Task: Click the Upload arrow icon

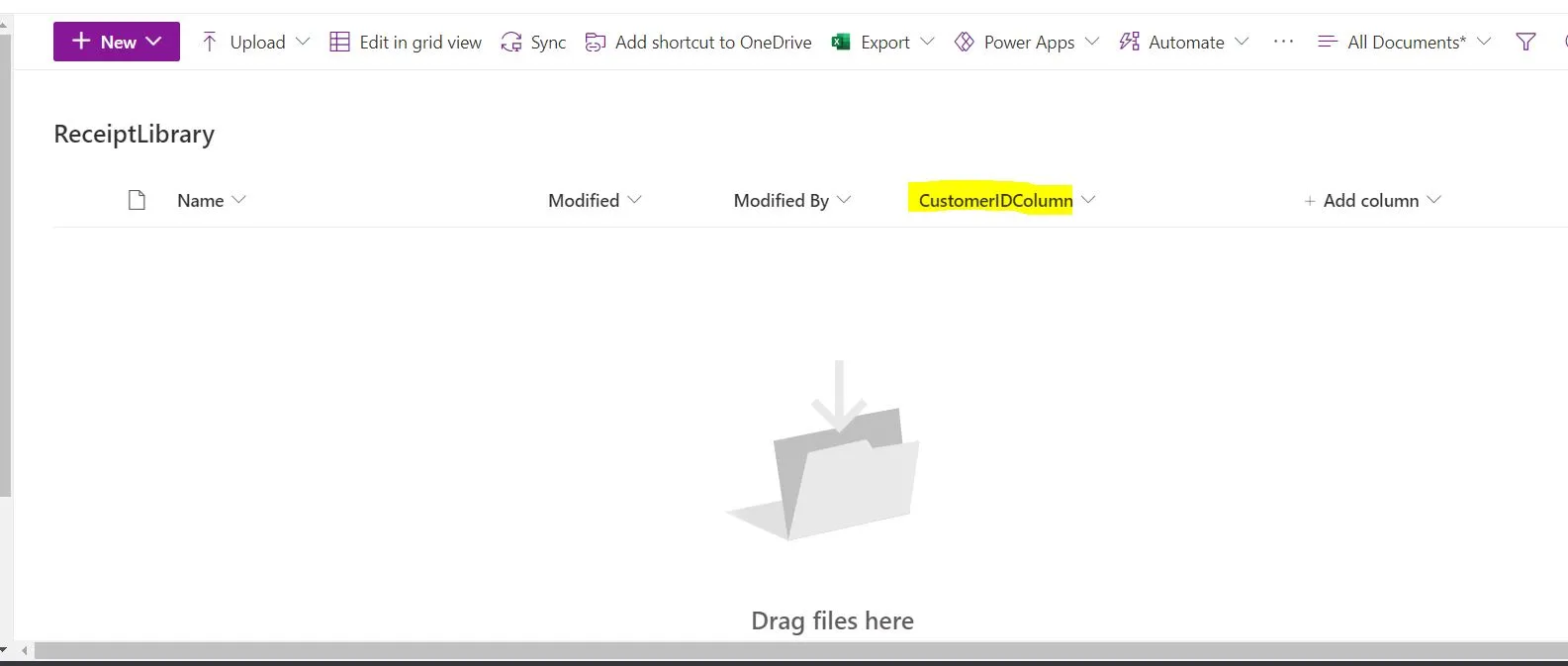Action: click(x=210, y=42)
